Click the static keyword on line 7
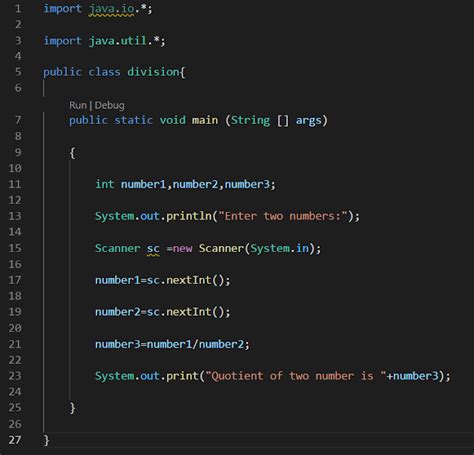The width and height of the screenshot is (474, 455). (134, 120)
